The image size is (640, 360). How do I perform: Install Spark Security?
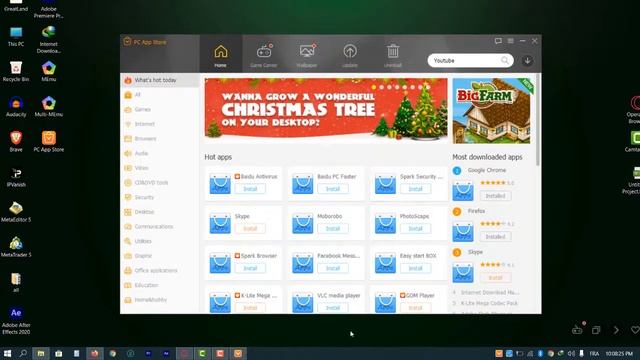[416, 189]
